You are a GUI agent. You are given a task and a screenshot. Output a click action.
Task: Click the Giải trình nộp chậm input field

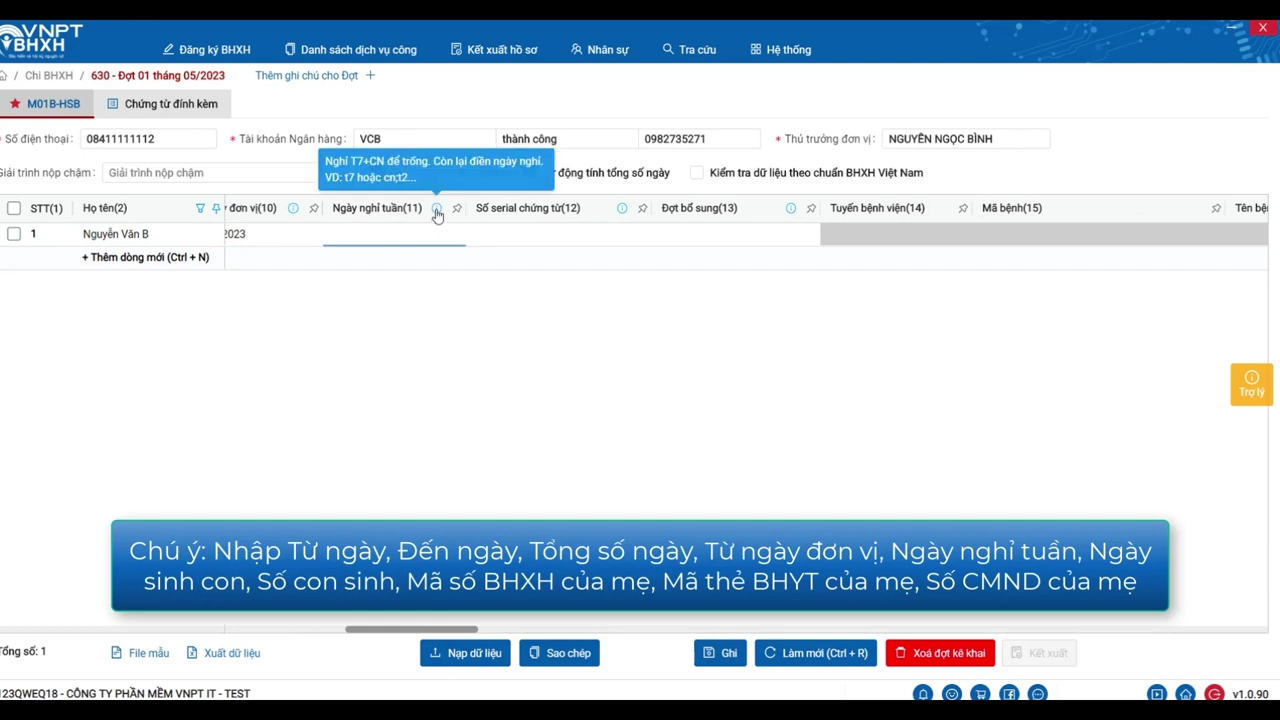click(x=210, y=173)
